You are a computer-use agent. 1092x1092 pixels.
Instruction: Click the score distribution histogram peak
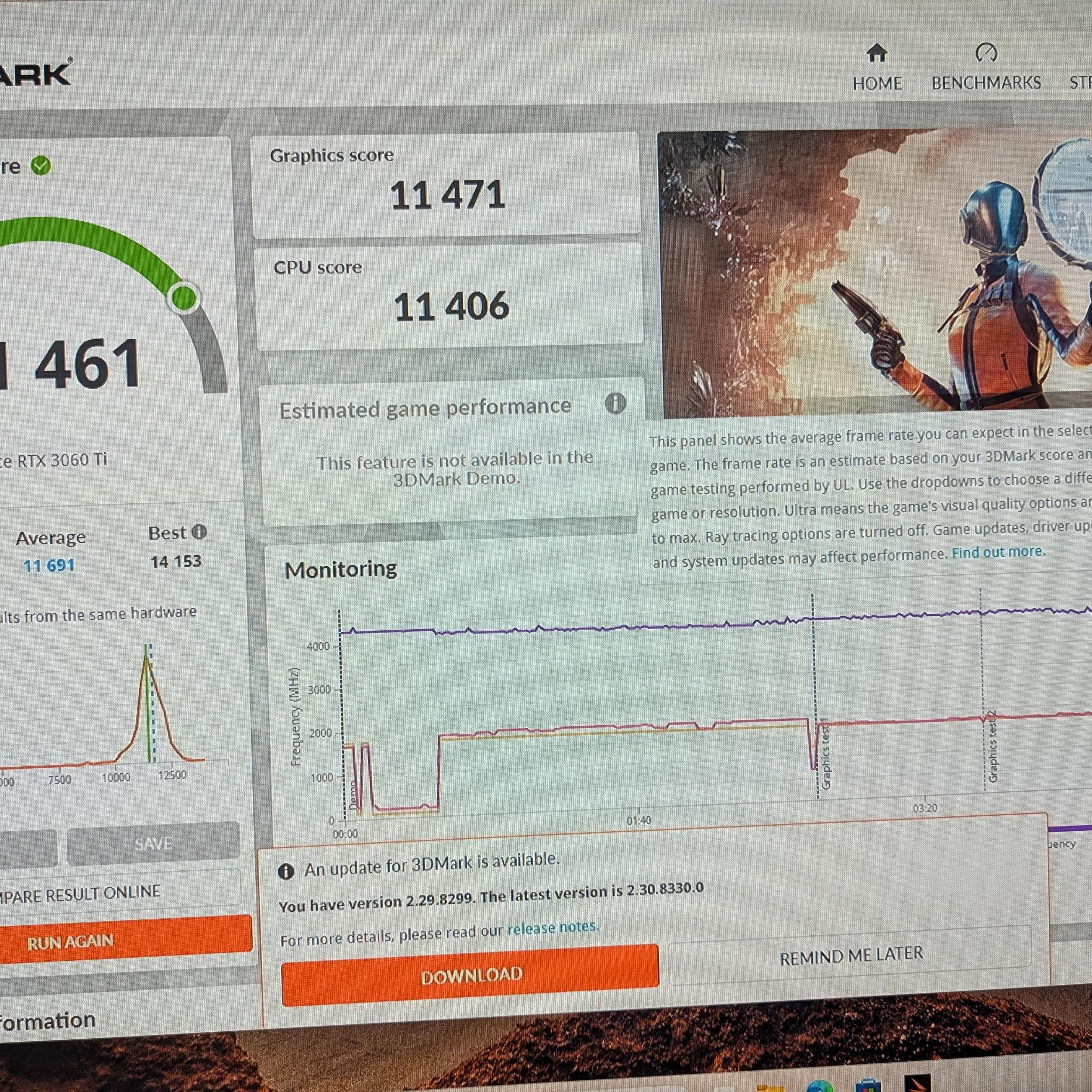(147, 659)
